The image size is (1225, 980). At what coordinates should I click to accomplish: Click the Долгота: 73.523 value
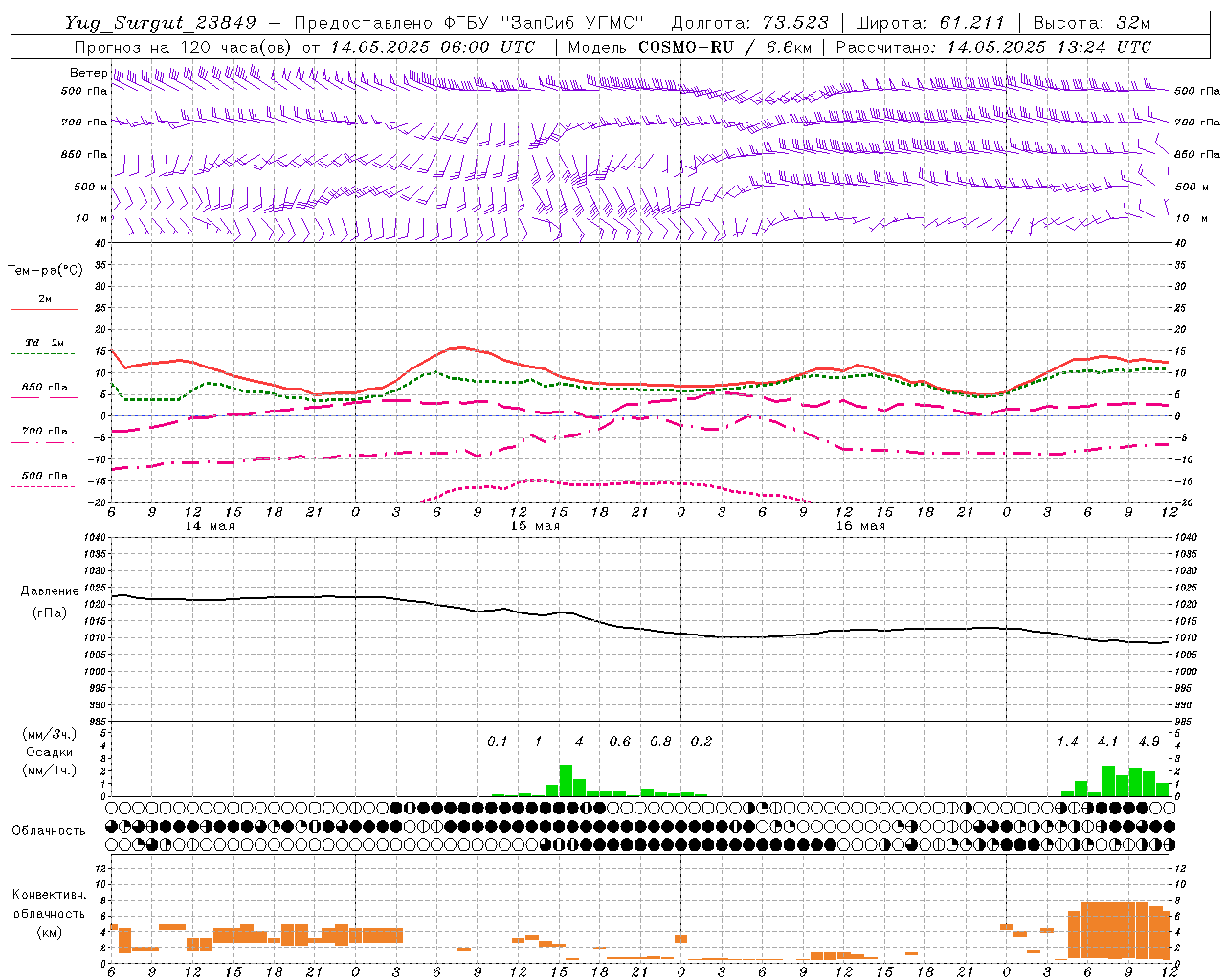click(752, 23)
